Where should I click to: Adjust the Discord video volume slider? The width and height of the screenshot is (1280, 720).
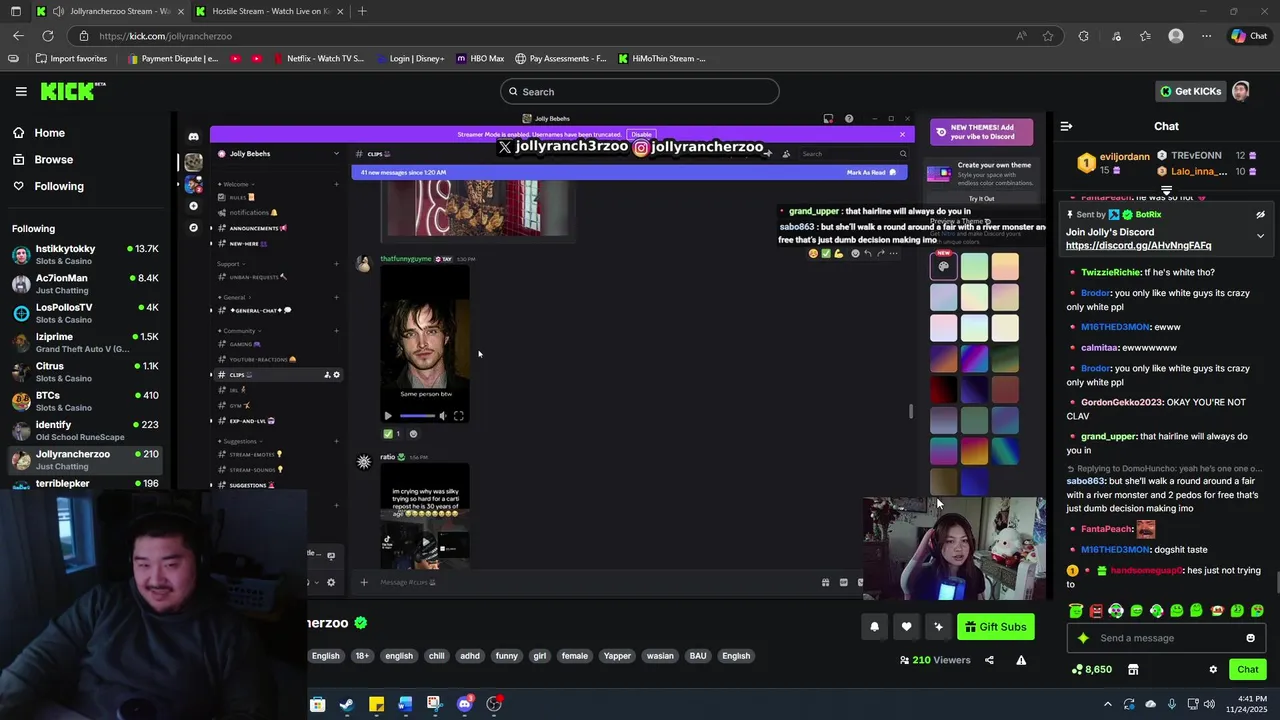click(418, 416)
